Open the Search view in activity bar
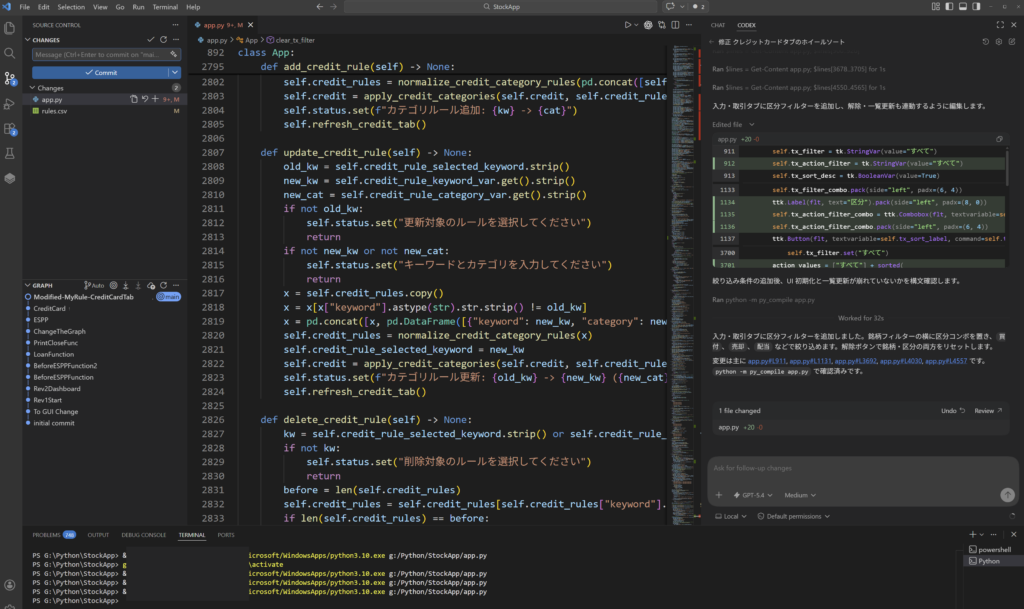1024x609 pixels. 10,52
